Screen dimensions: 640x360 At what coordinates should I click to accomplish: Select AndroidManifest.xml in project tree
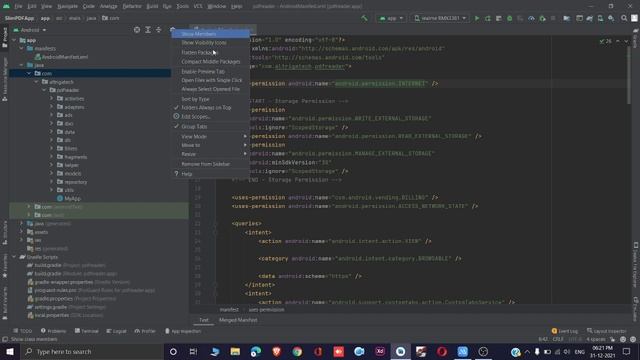click(x=61, y=57)
